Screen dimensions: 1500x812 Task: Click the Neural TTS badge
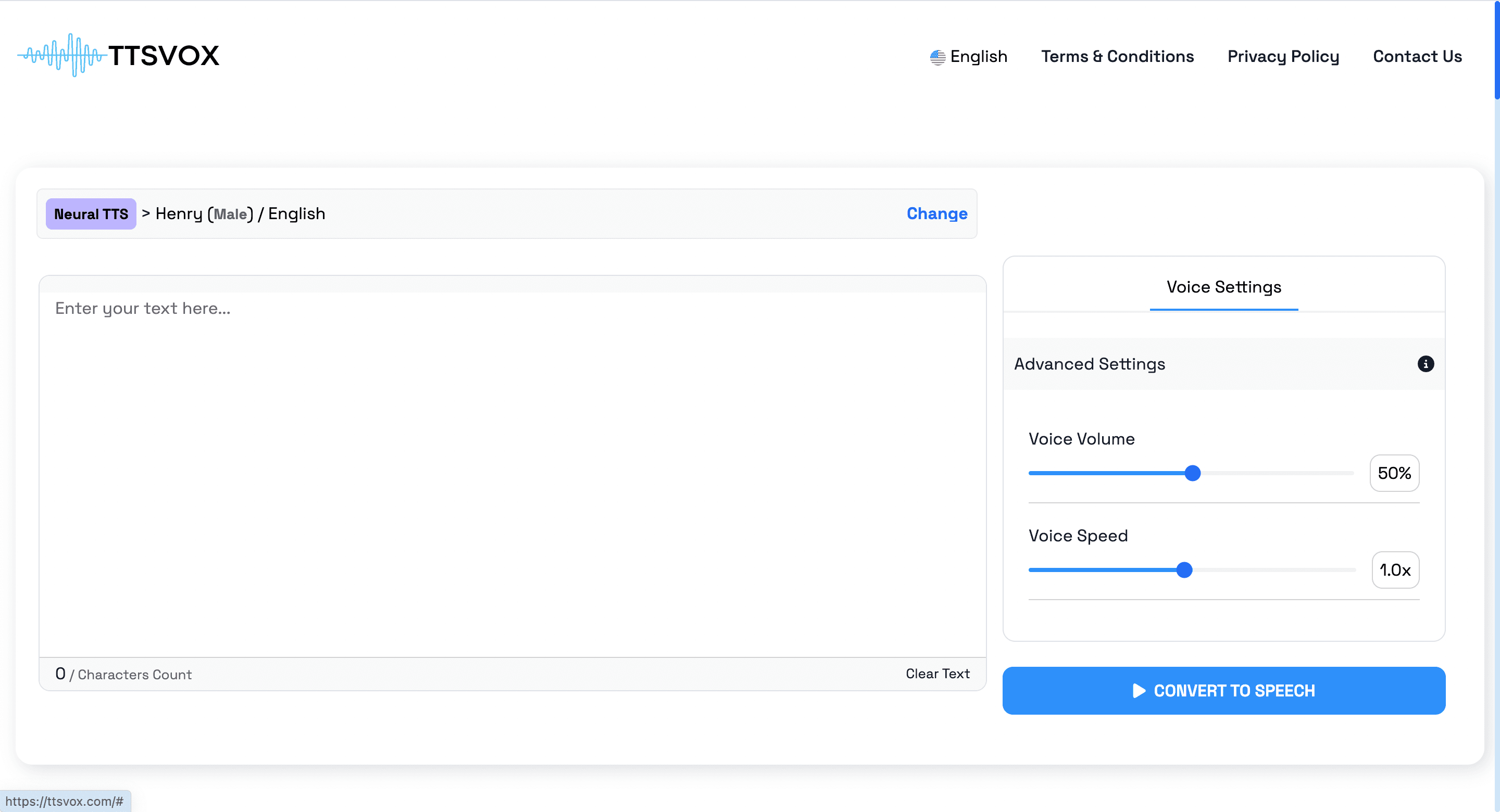coord(91,214)
